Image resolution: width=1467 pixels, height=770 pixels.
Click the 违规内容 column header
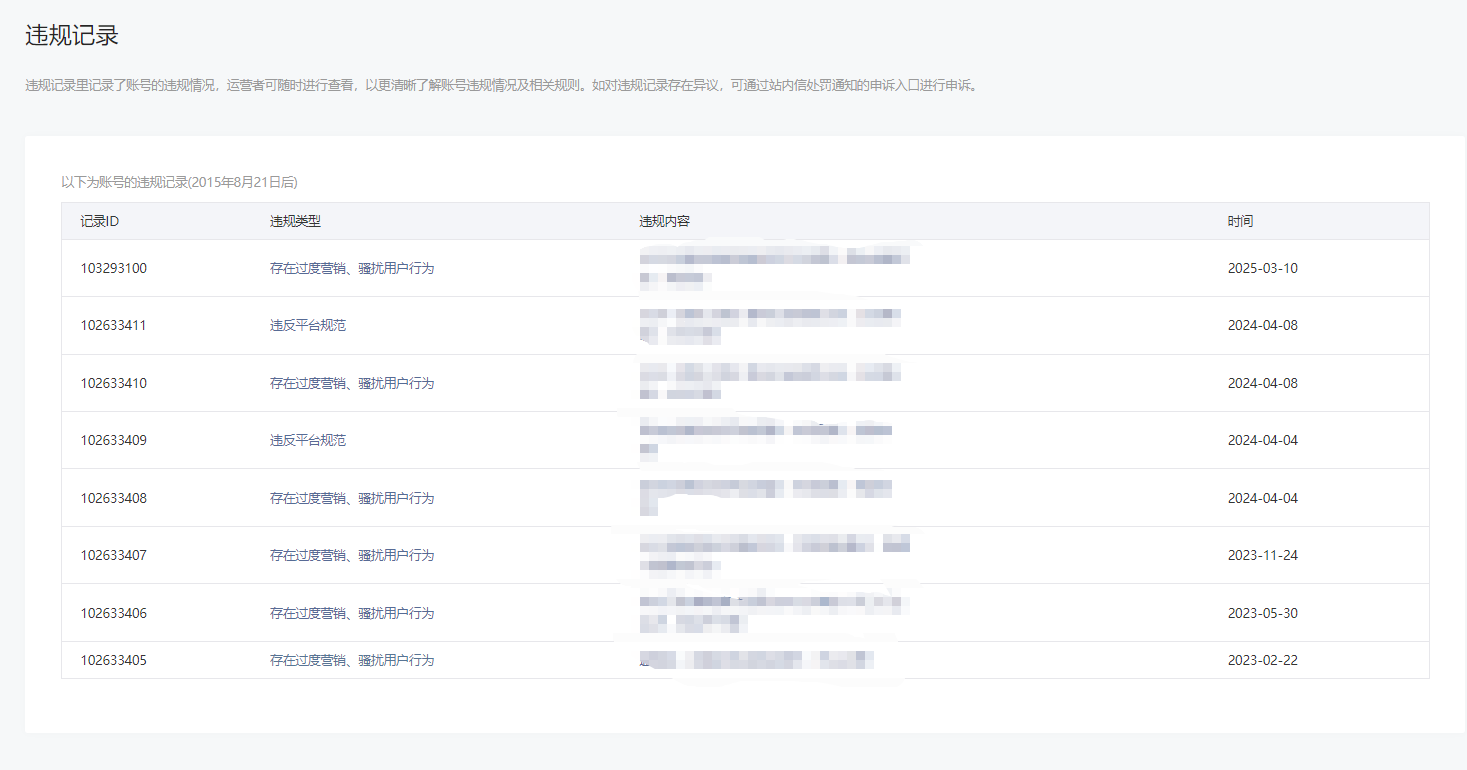664,221
